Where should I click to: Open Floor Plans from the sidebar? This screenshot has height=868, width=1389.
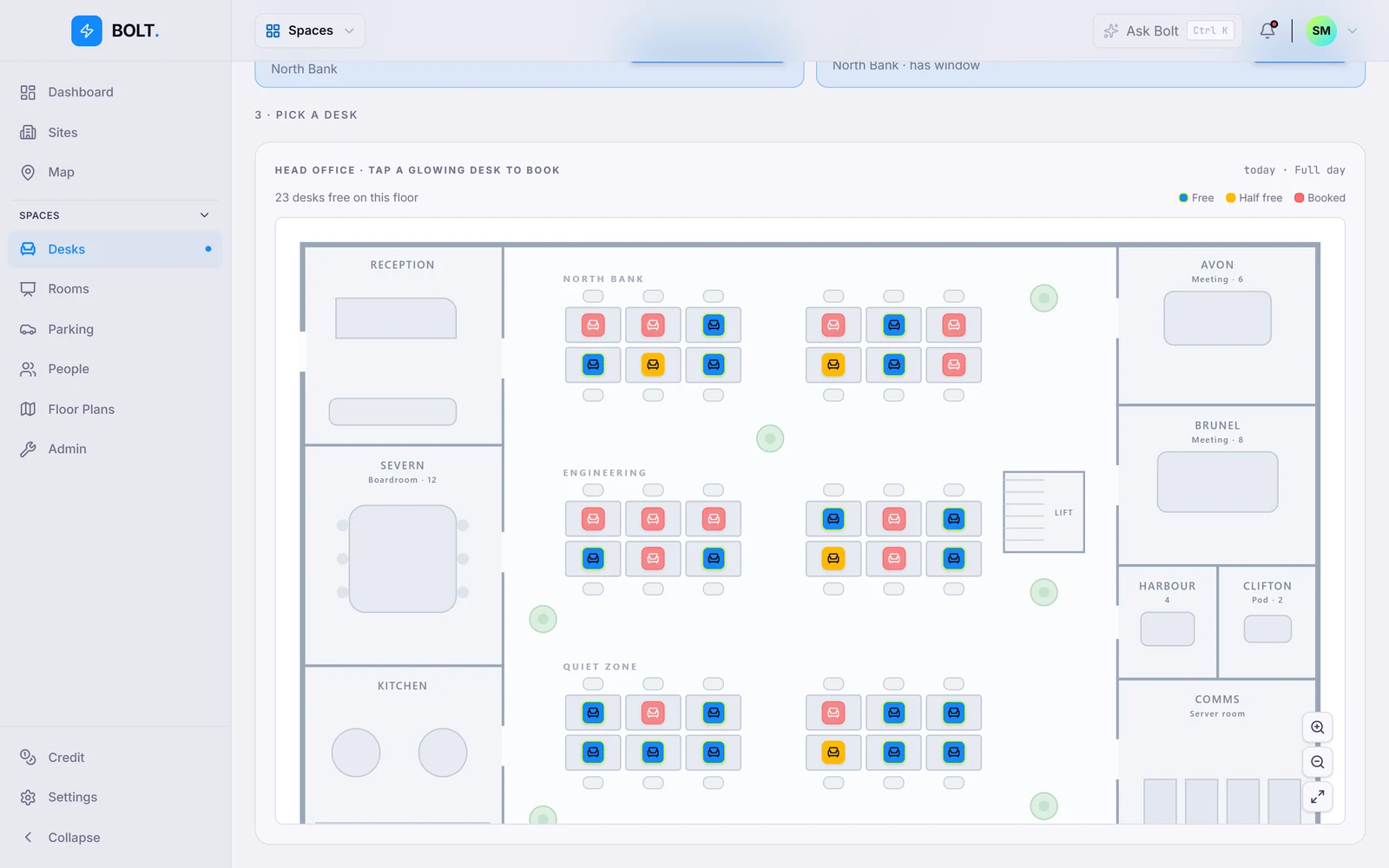115,409
